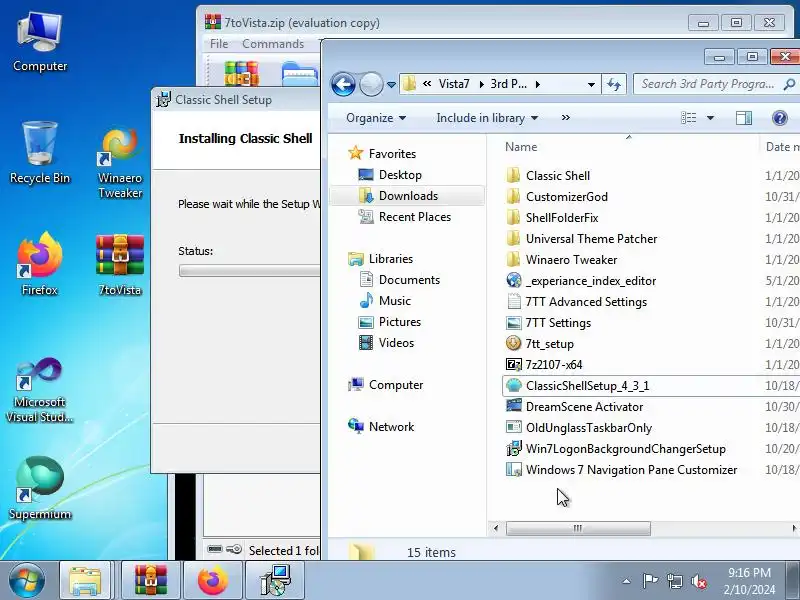The width and height of the screenshot is (800, 600).
Task: Launch Winaero Tweaker desktop shortcut
Action: 120,162
